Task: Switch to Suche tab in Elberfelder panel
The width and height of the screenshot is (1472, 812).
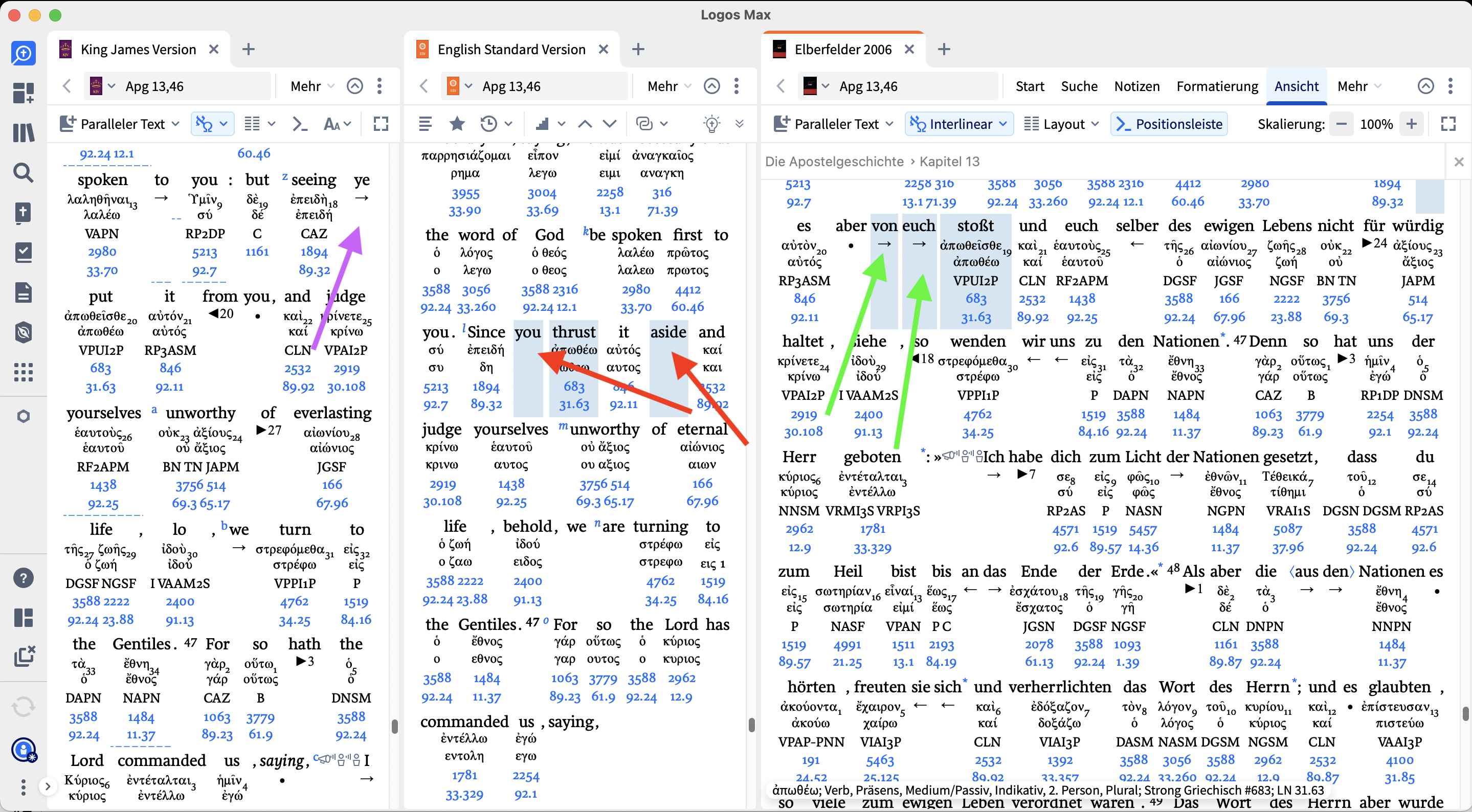Action: (x=1079, y=86)
